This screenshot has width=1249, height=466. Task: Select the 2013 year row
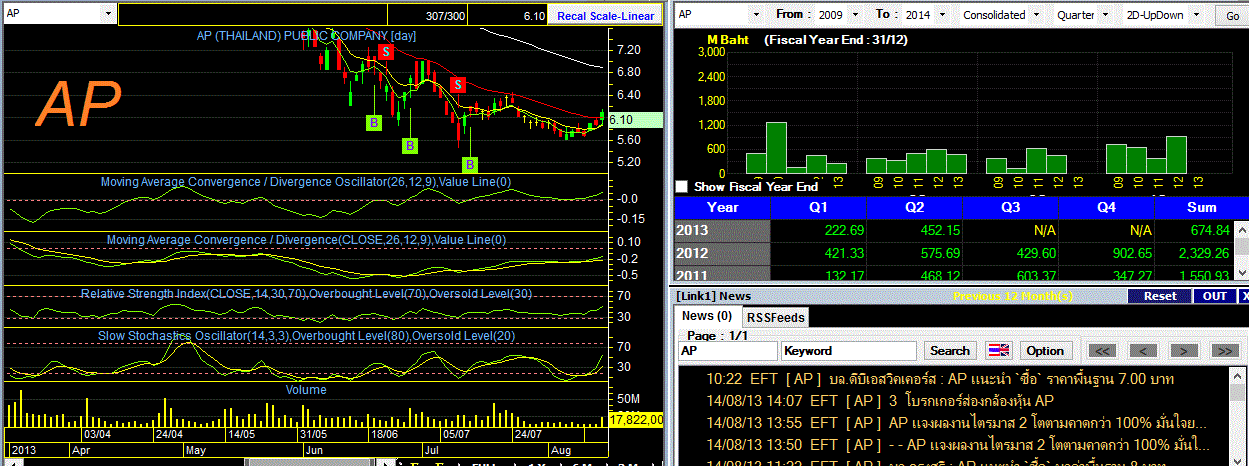pyautogui.click(x=723, y=230)
